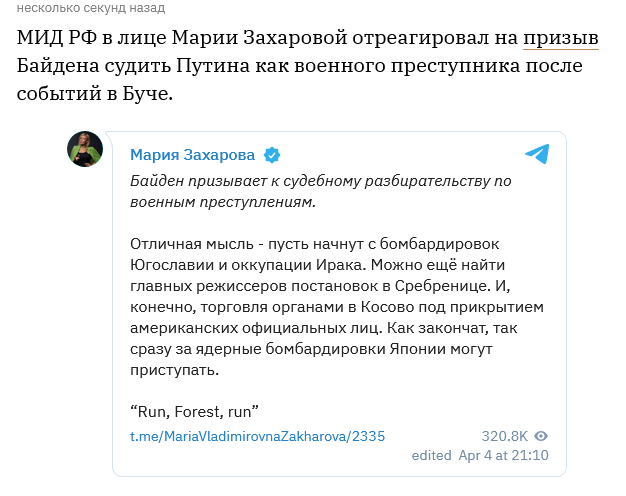The image size is (626, 496).
Task: Click the 'Мария Захарова' channel name
Action: tap(192, 155)
